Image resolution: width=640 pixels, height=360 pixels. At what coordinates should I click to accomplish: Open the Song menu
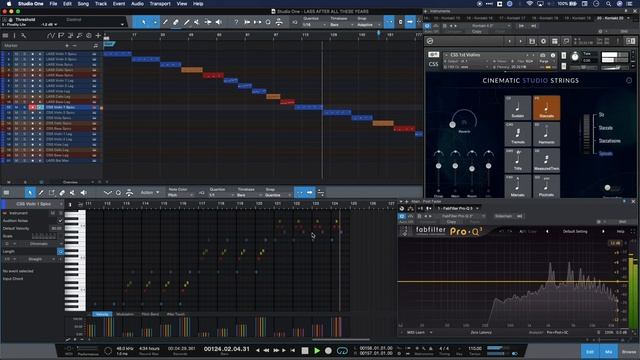pyautogui.click(x=83, y=4)
